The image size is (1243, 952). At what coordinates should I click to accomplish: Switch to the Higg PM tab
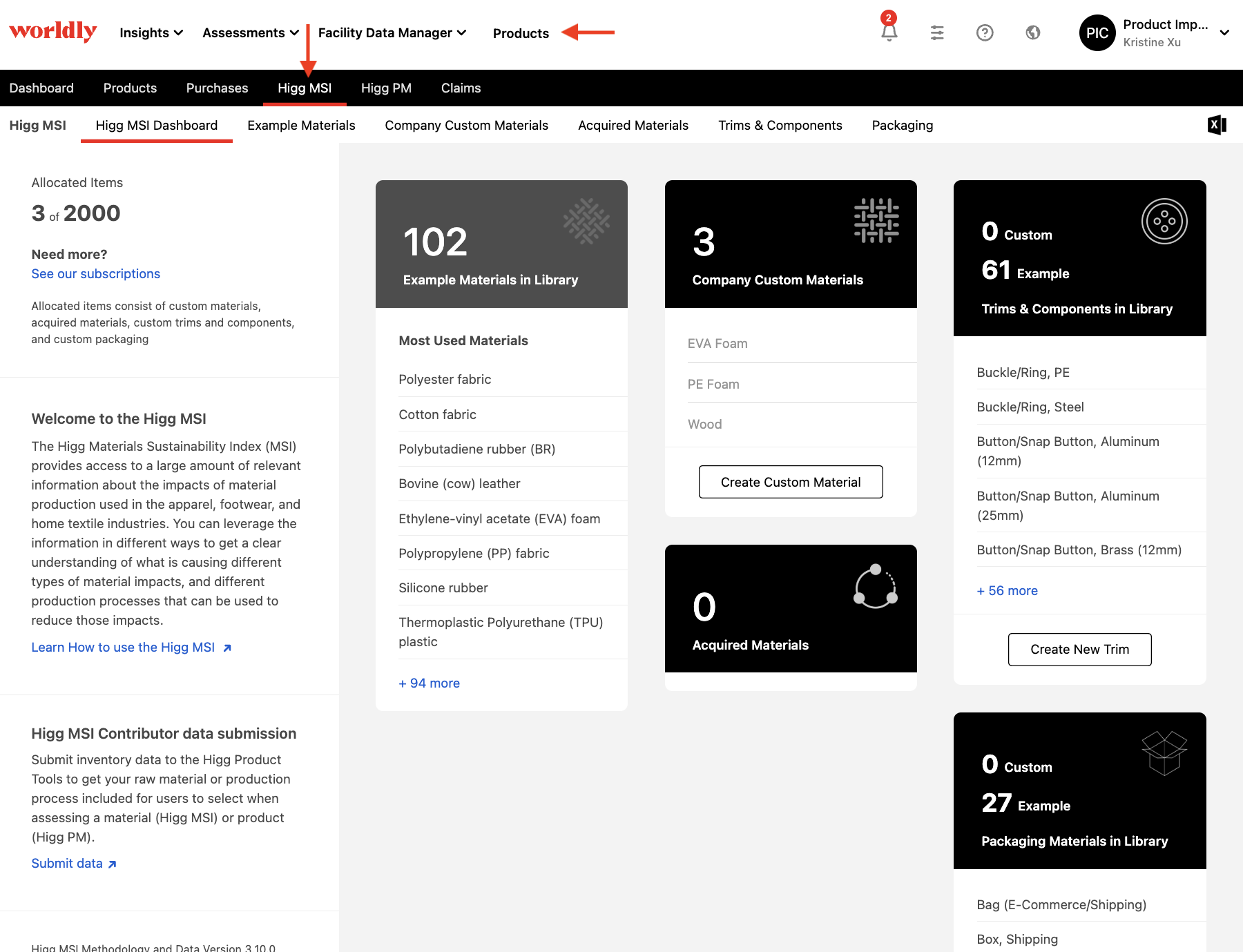[x=386, y=88]
